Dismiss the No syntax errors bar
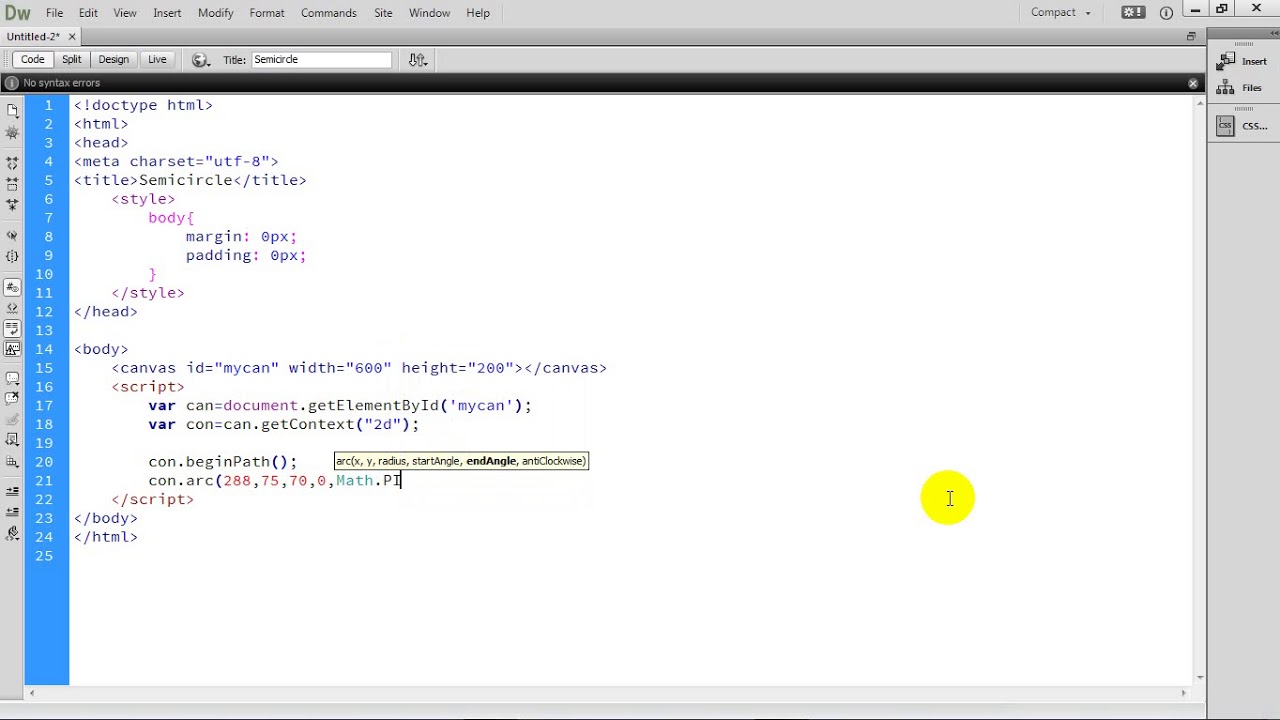This screenshot has height=720, width=1280. click(x=1193, y=83)
